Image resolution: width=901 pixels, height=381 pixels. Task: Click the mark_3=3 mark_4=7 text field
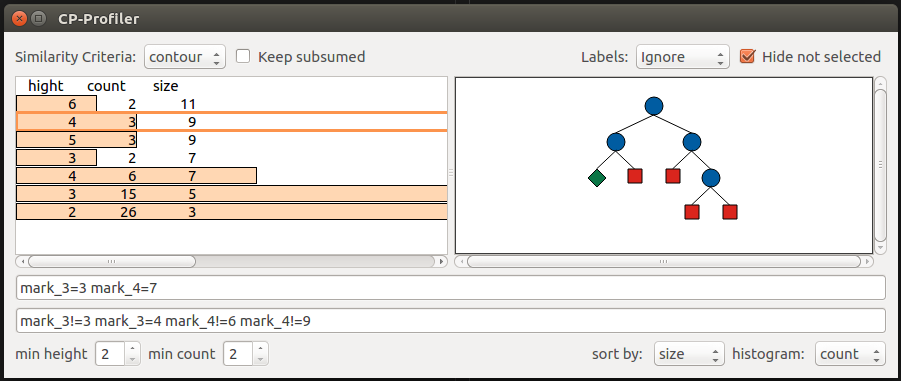(450, 288)
